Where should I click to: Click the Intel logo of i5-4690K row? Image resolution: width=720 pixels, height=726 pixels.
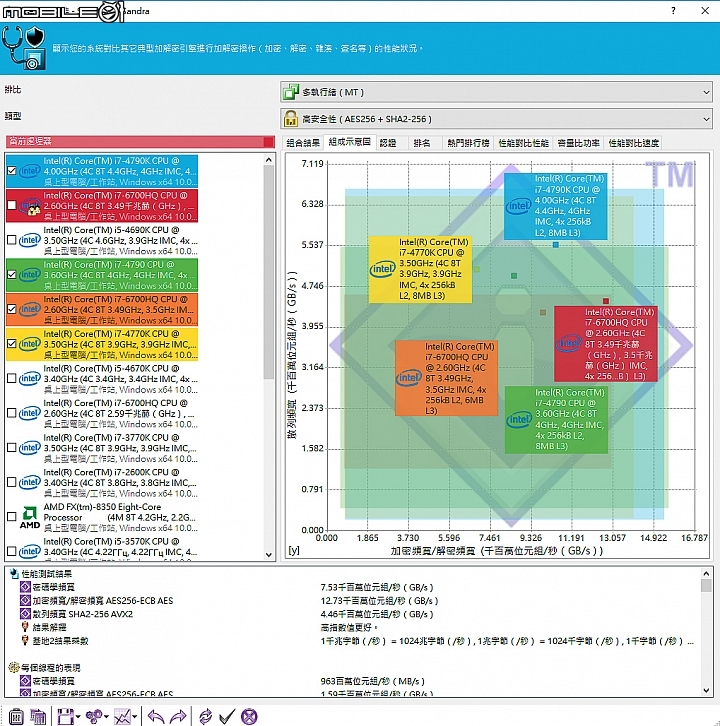tap(30, 240)
